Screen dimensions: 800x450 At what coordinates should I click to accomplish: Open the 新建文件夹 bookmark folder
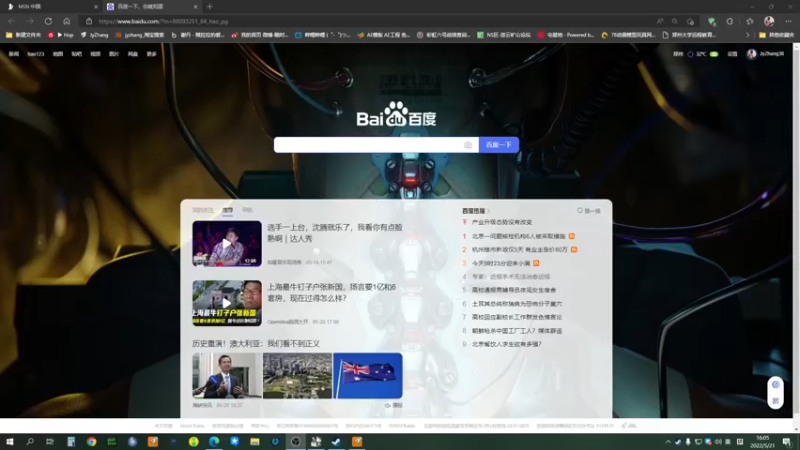[23, 35]
